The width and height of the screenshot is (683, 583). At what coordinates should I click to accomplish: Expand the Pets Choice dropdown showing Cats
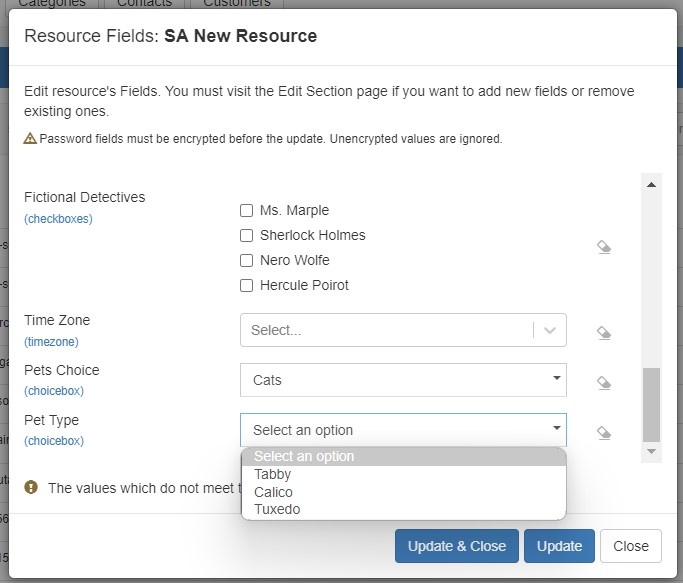coord(402,380)
